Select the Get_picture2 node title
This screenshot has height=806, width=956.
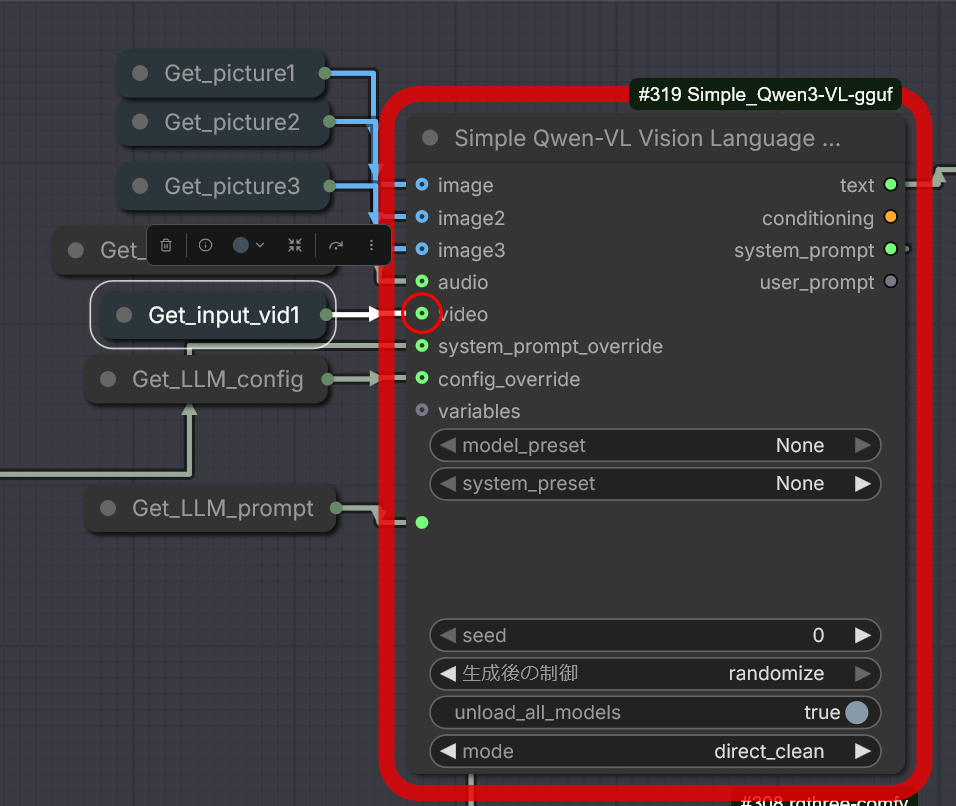point(232,123)
